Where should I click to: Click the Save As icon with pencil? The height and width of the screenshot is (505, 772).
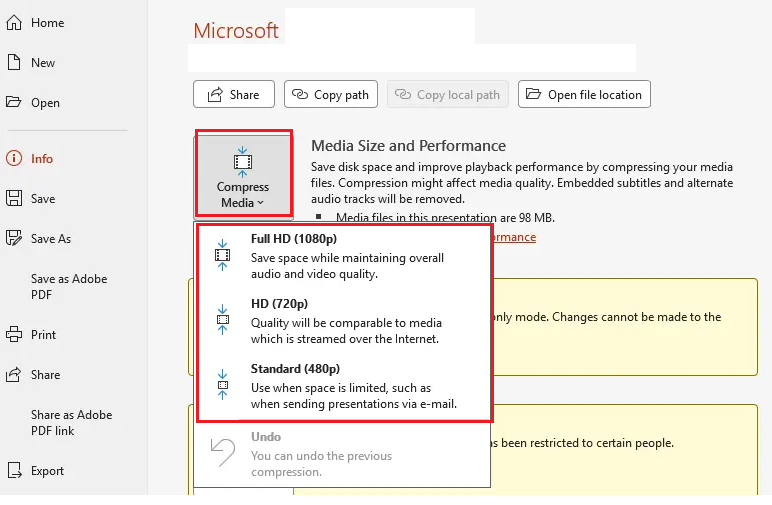(14, 238)
